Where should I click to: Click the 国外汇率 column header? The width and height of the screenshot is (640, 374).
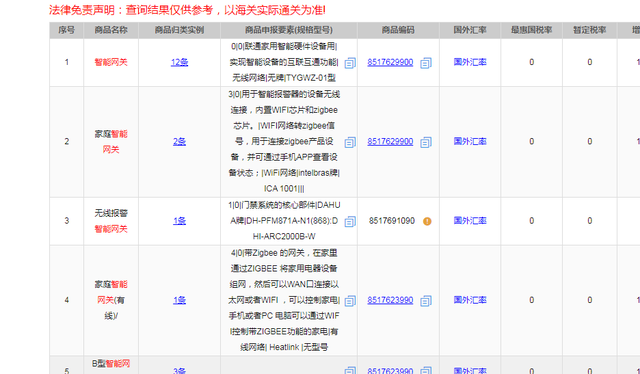click(470, 30)
